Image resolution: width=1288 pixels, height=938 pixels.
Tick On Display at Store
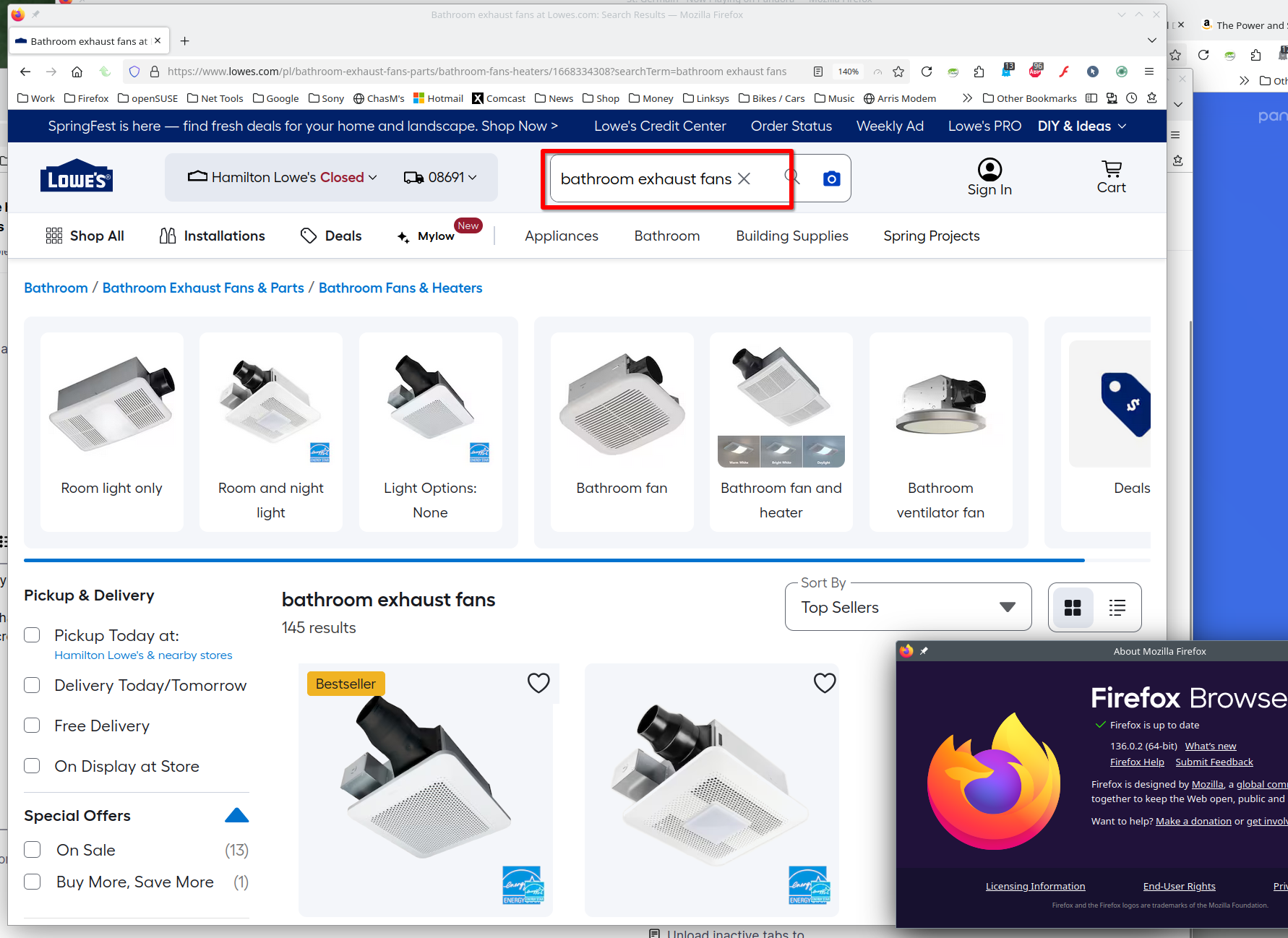click(32, 766)
